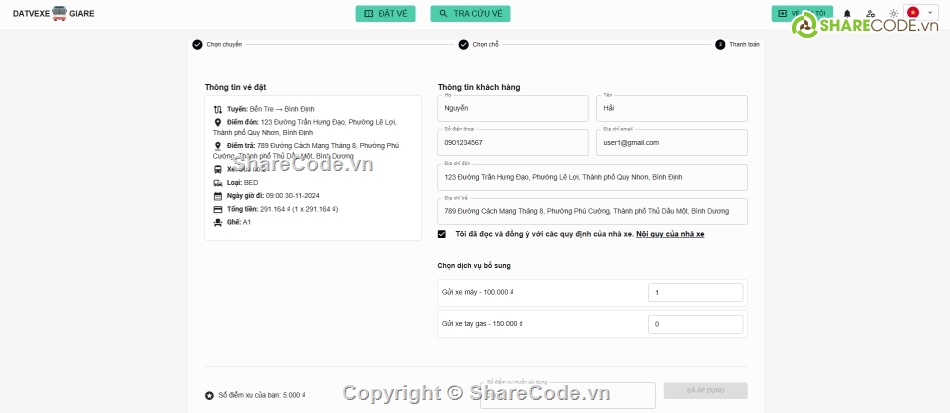The image size is (950, 413).
Task: Click the Gửi xe máy quantity field
Action: click(x=696, y=292)
